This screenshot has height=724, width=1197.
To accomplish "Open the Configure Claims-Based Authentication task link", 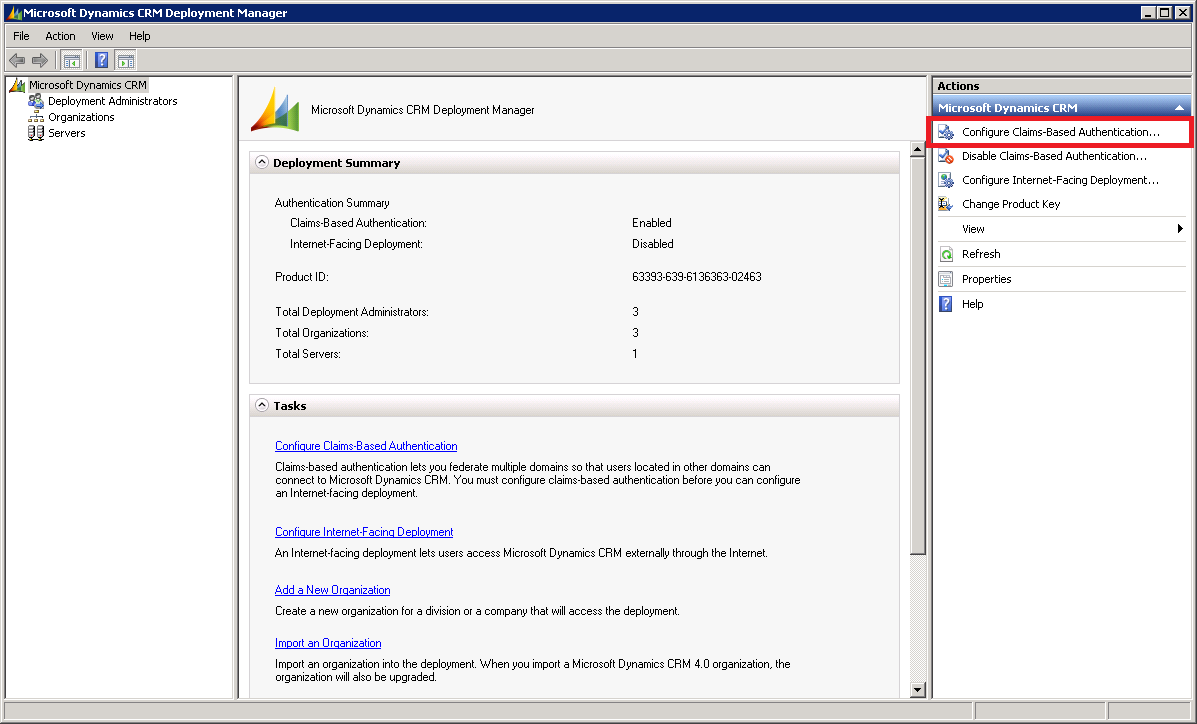I will coord(366,446).
